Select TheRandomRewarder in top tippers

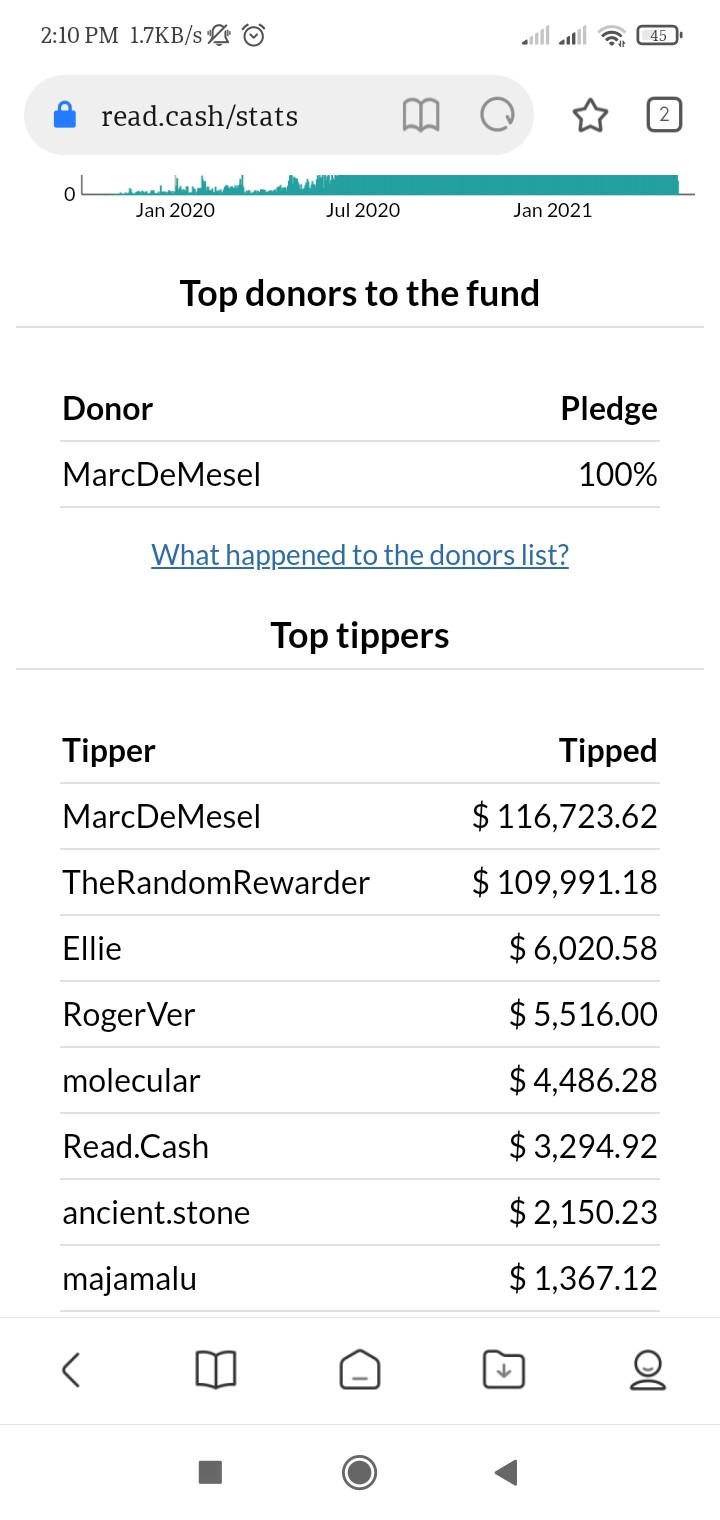216,882
